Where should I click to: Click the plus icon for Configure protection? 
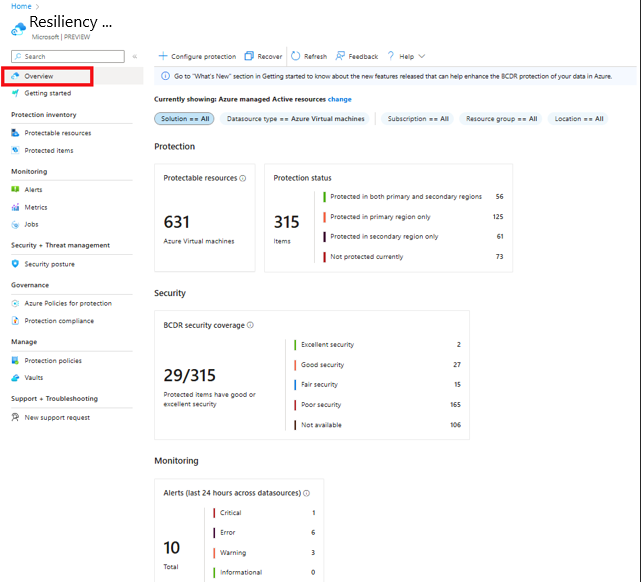163,56
